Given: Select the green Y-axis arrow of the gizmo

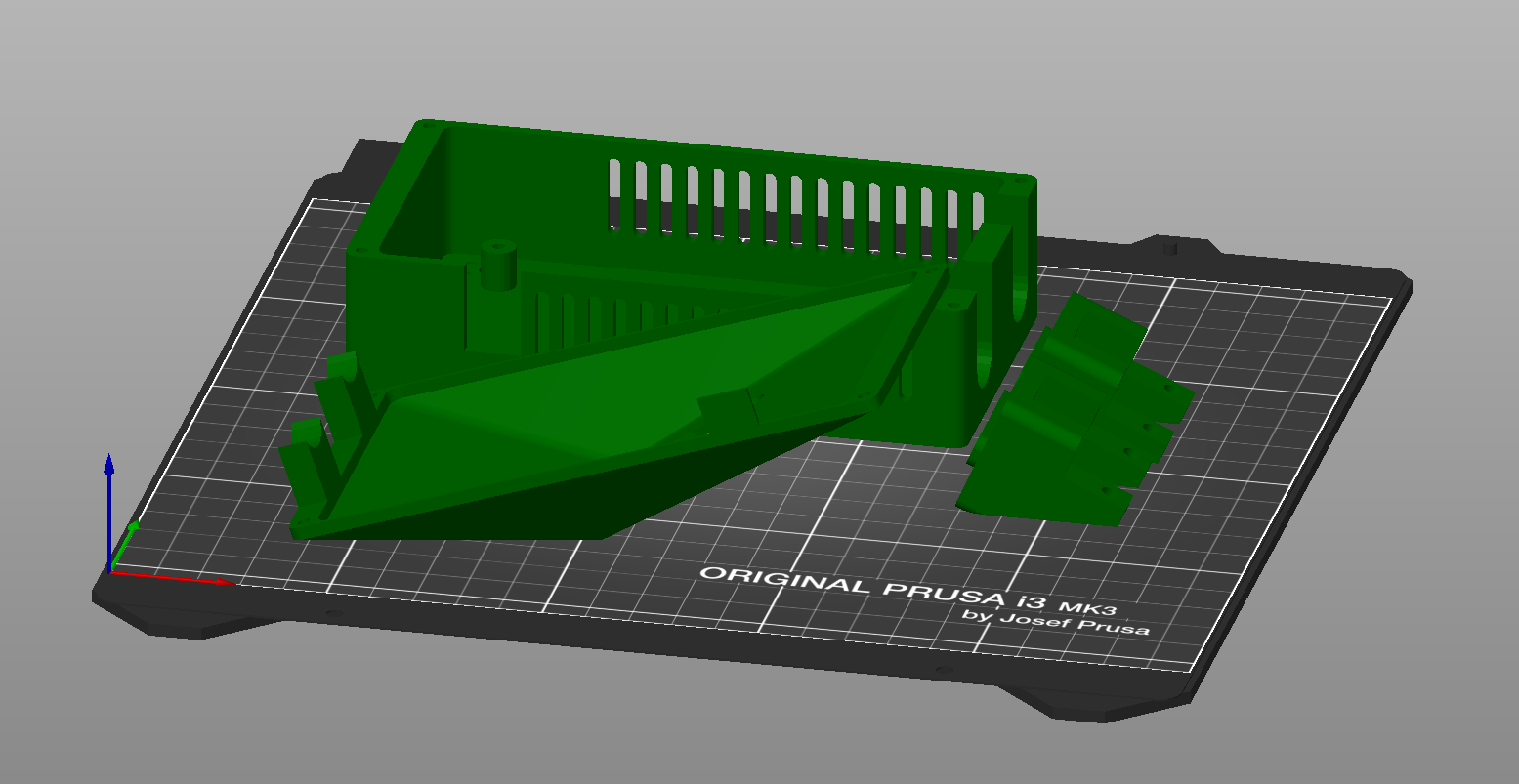Looking at the screenshot, I should [128, 535].
